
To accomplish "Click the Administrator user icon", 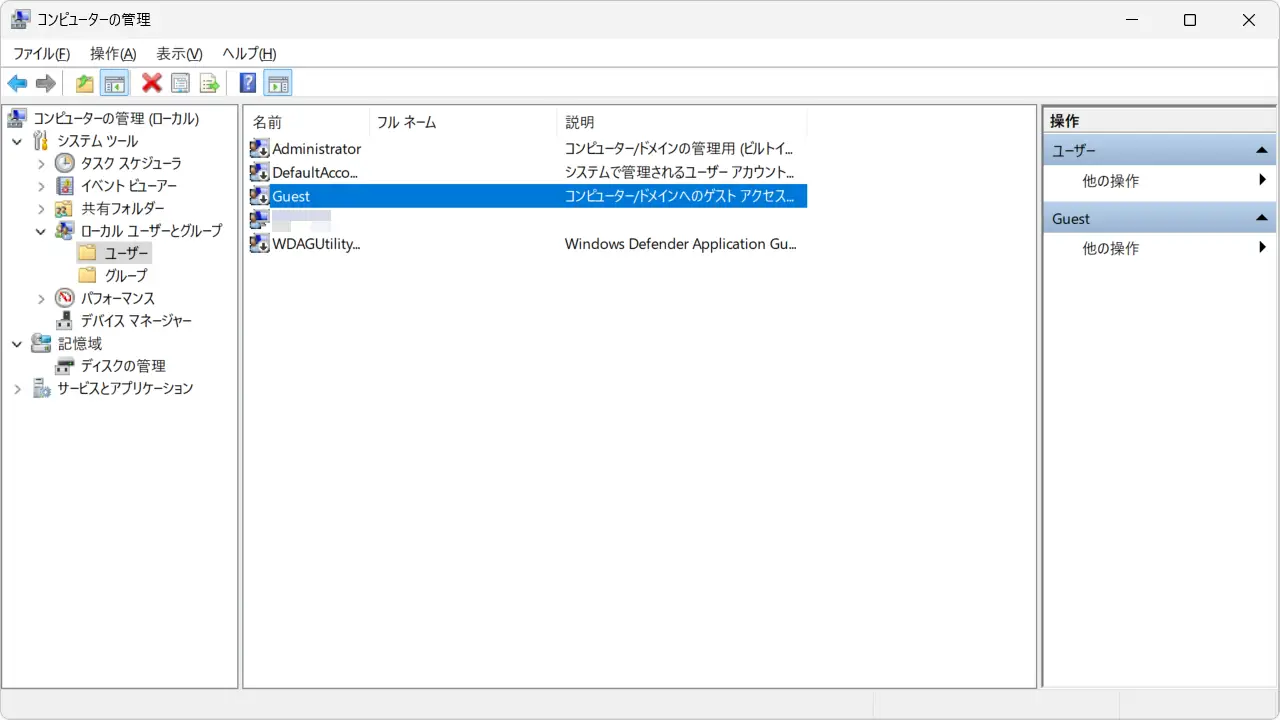I will click(259, 148).
